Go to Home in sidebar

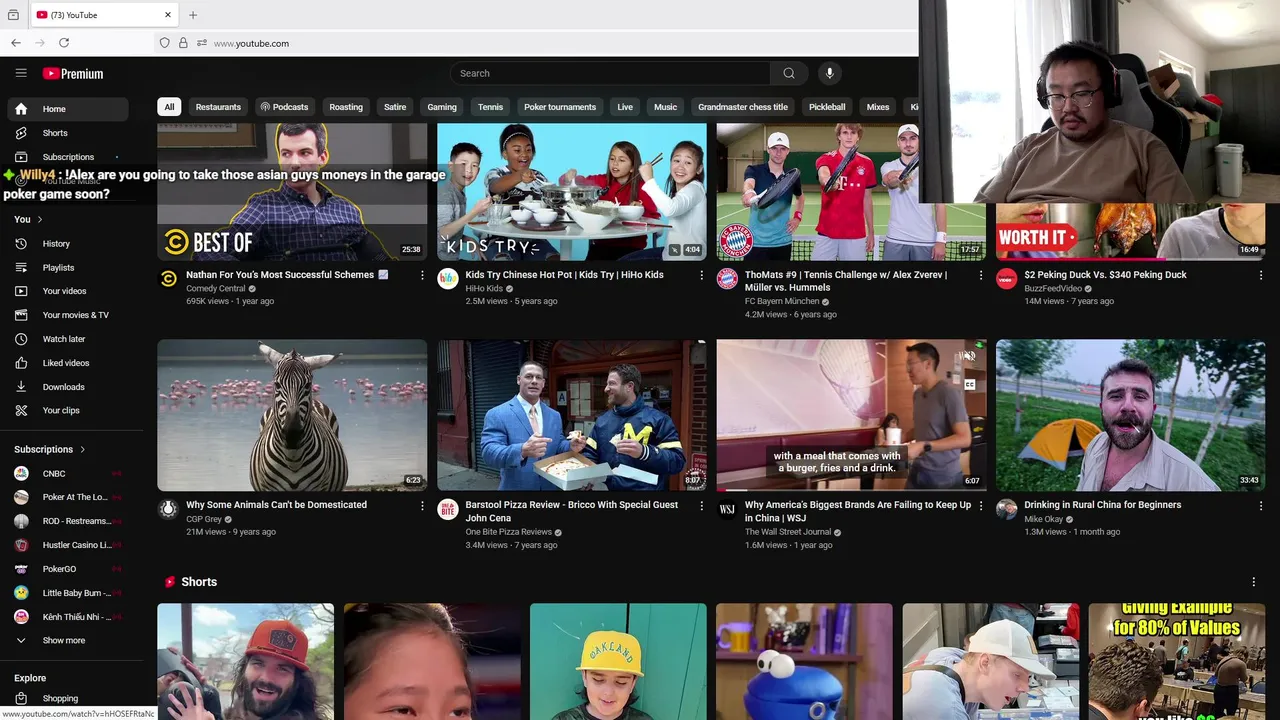click(x=68, y=109)
